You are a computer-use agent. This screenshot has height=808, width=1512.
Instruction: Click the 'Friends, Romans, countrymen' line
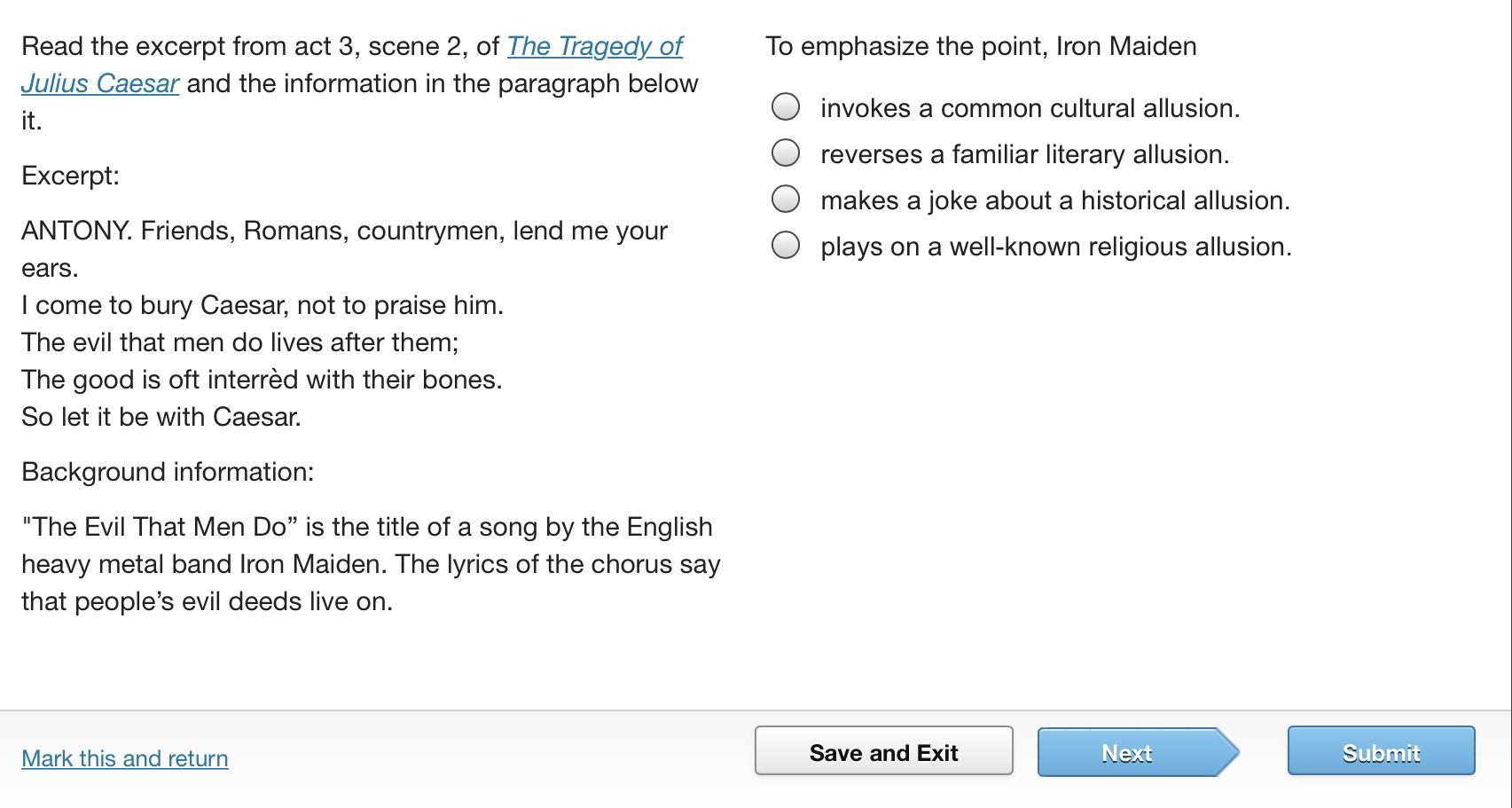click(x=344, y=231)
